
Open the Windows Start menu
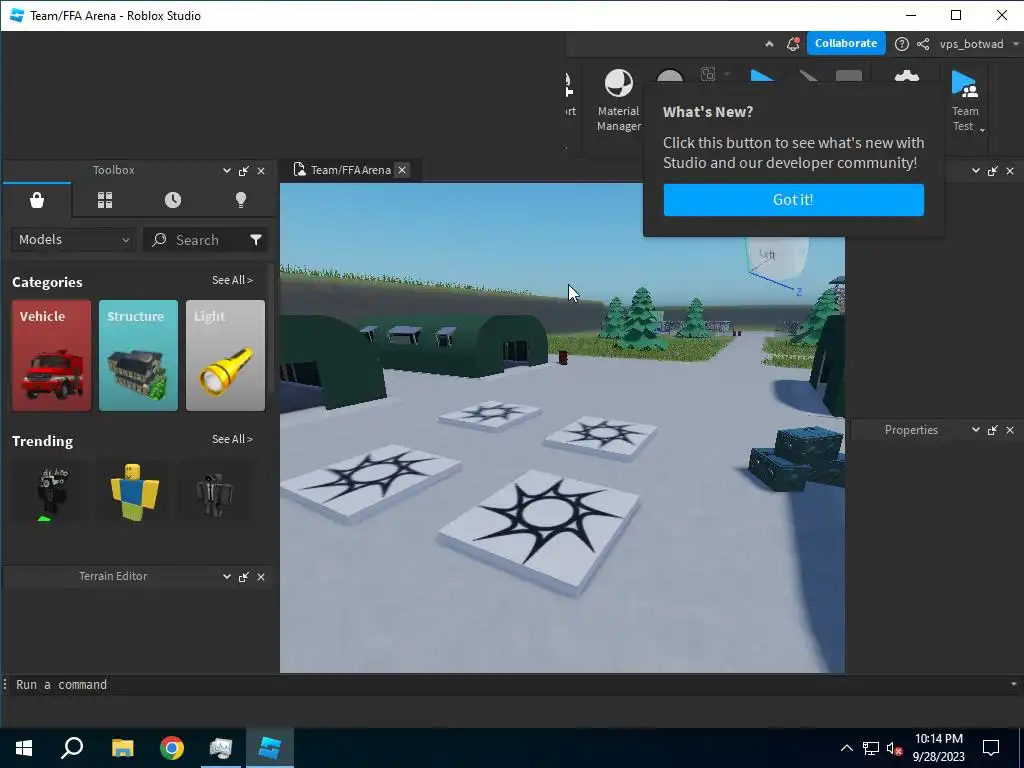(24, 748)
